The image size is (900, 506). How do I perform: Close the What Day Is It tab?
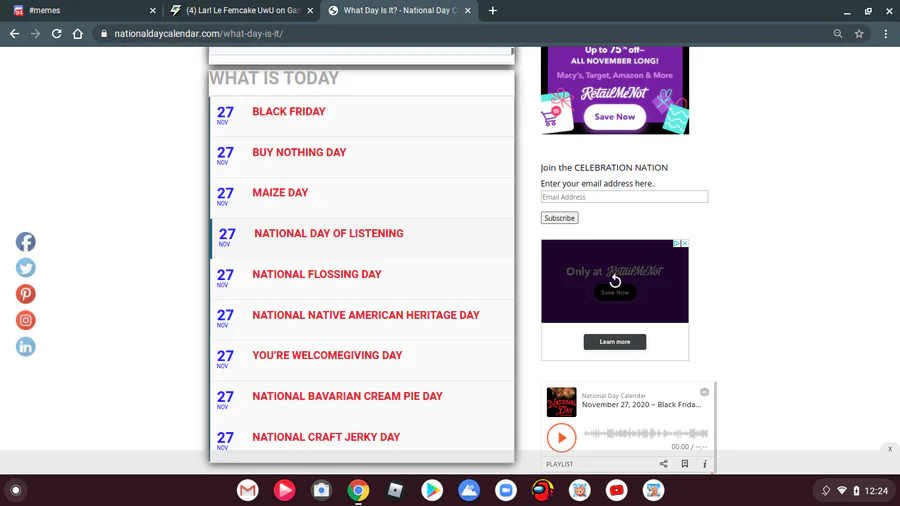pyautogui.click(x=468, y=10)
